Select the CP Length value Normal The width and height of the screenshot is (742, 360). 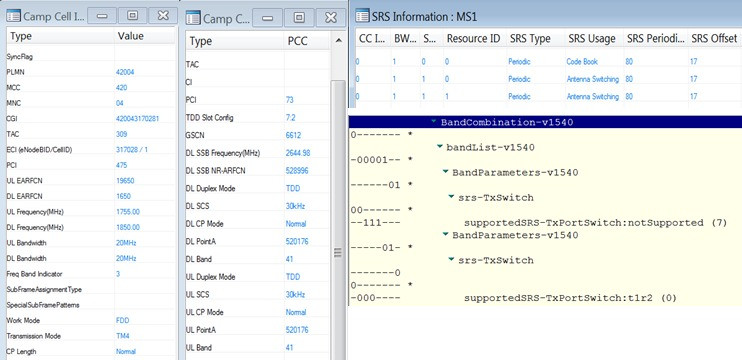coord(126,351)
